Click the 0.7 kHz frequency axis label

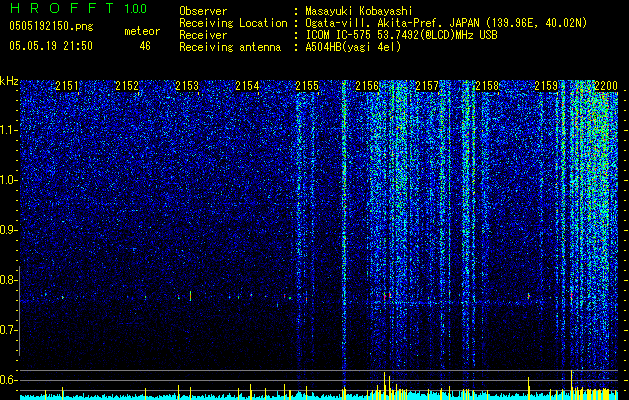point(9,330)
